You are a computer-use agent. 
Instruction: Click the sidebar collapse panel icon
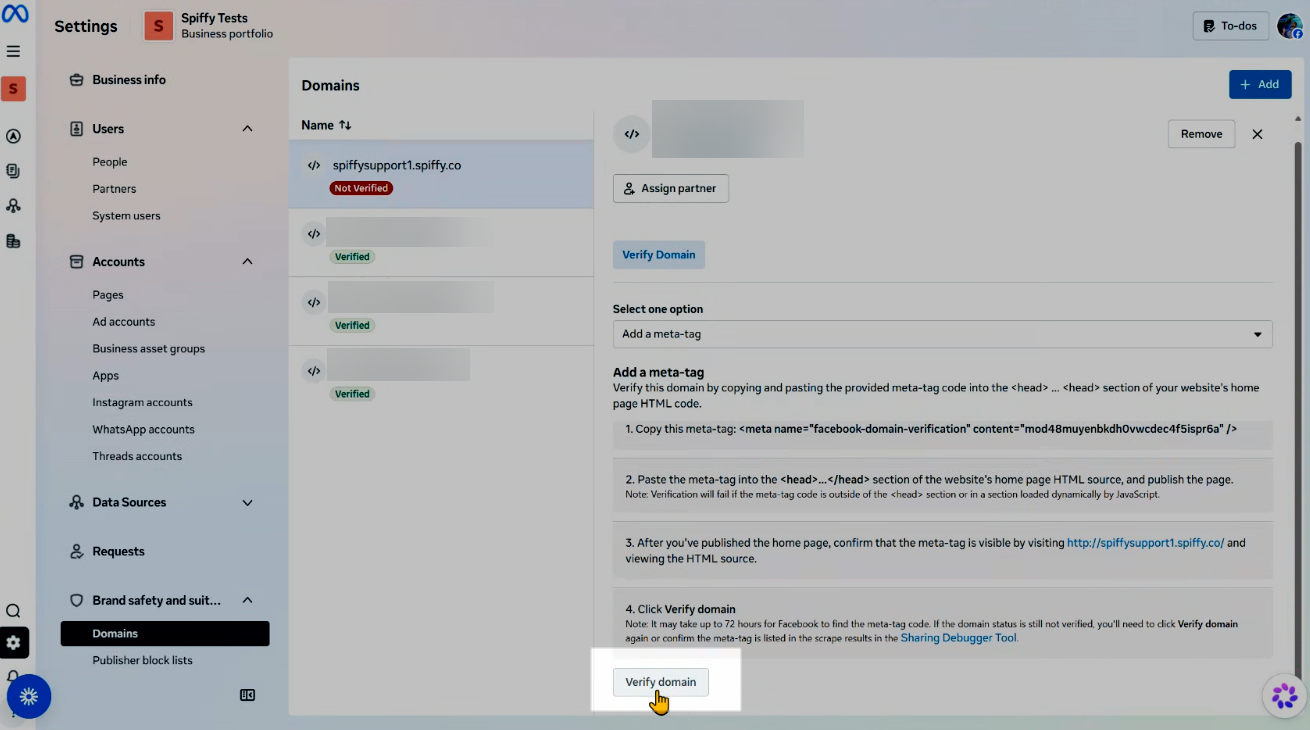[248, 695]
